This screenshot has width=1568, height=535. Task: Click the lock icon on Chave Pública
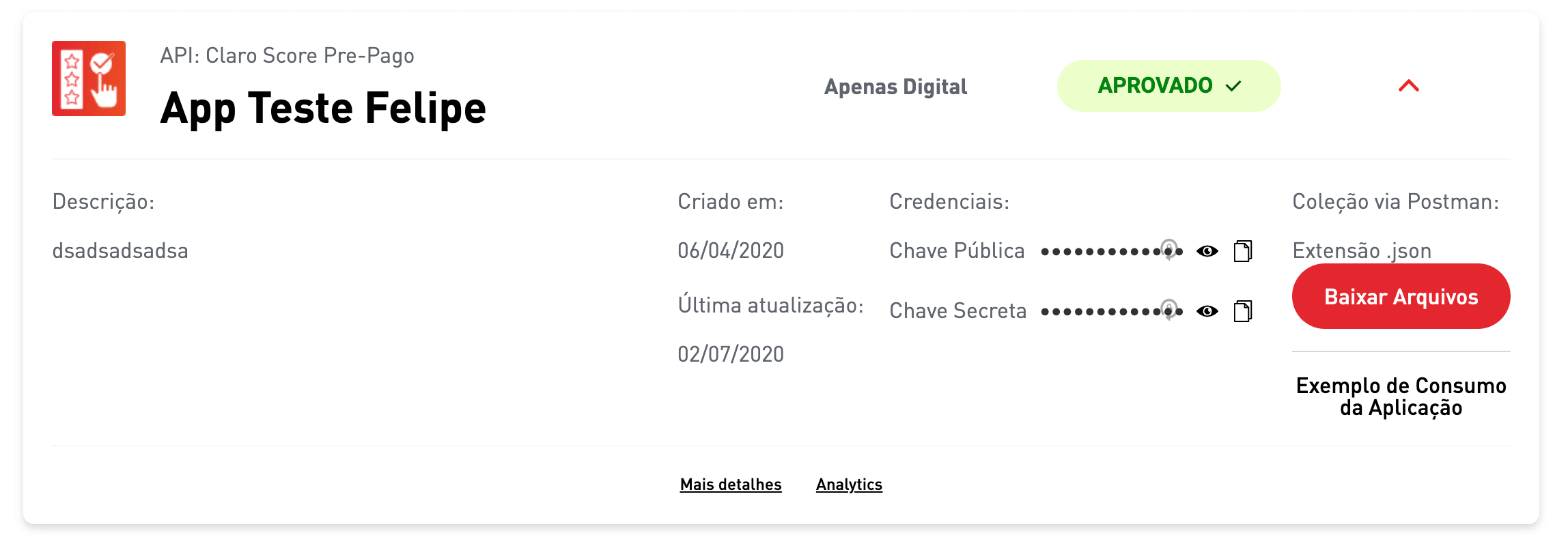tap(1170, 250)
